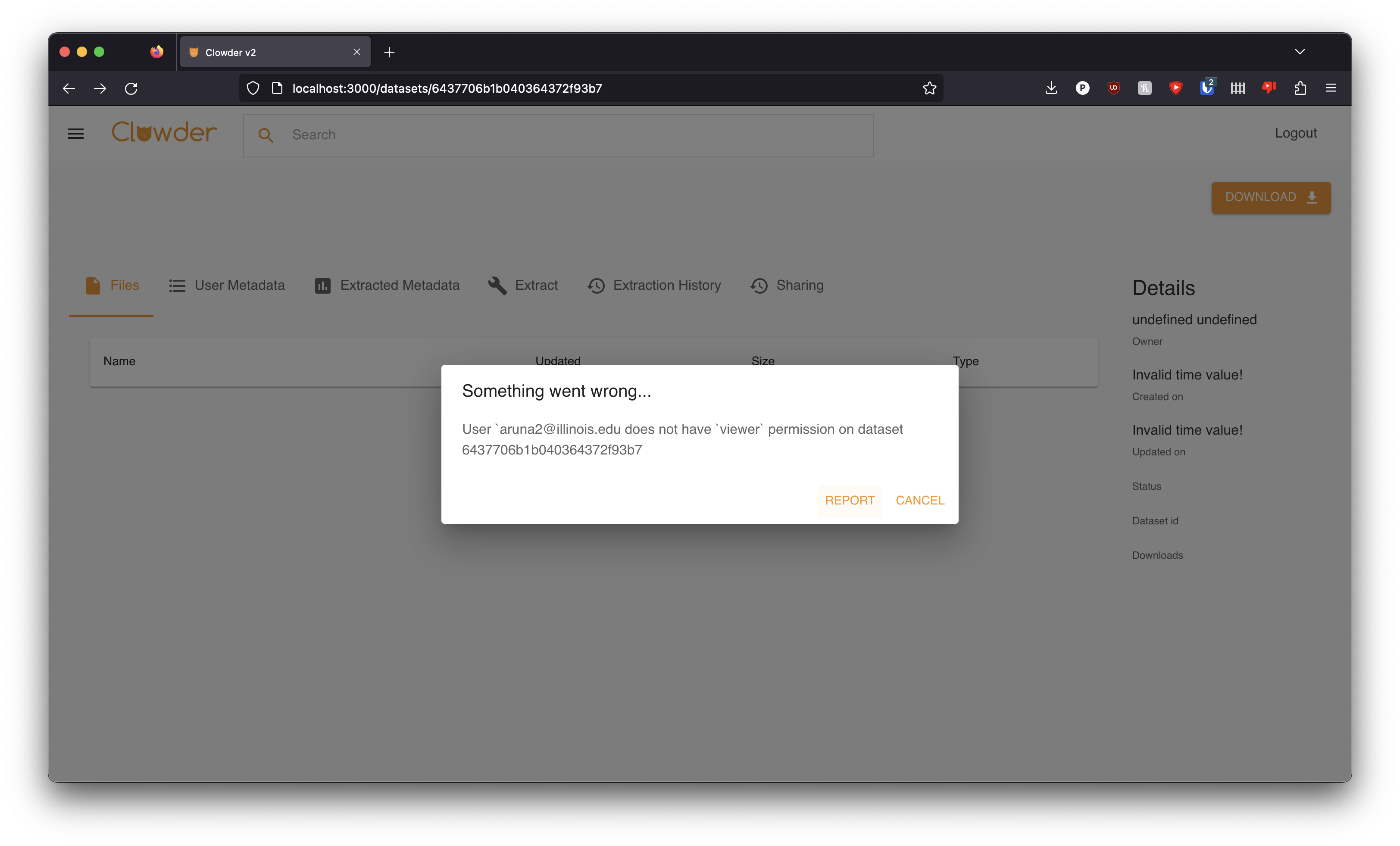Click the search magnifier icon
This screenshot has height=846, width=1400.
266,135
